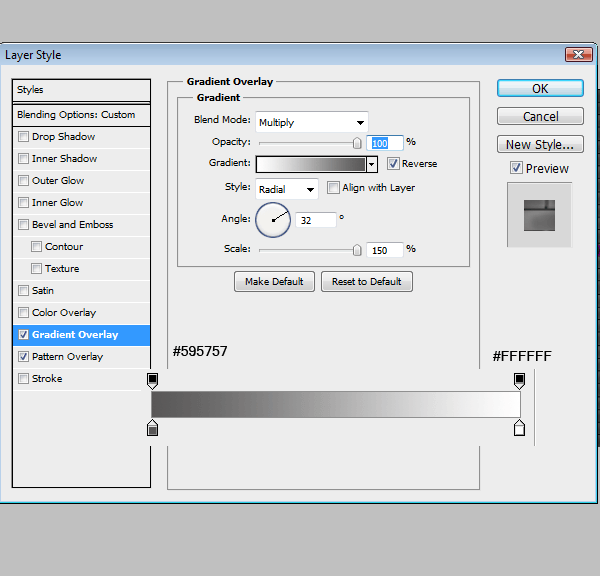Image resolution: width=600 pixels, height=576 pixels.
Task: Tick the Outer Glow checkbox
Action: (23, 181)
